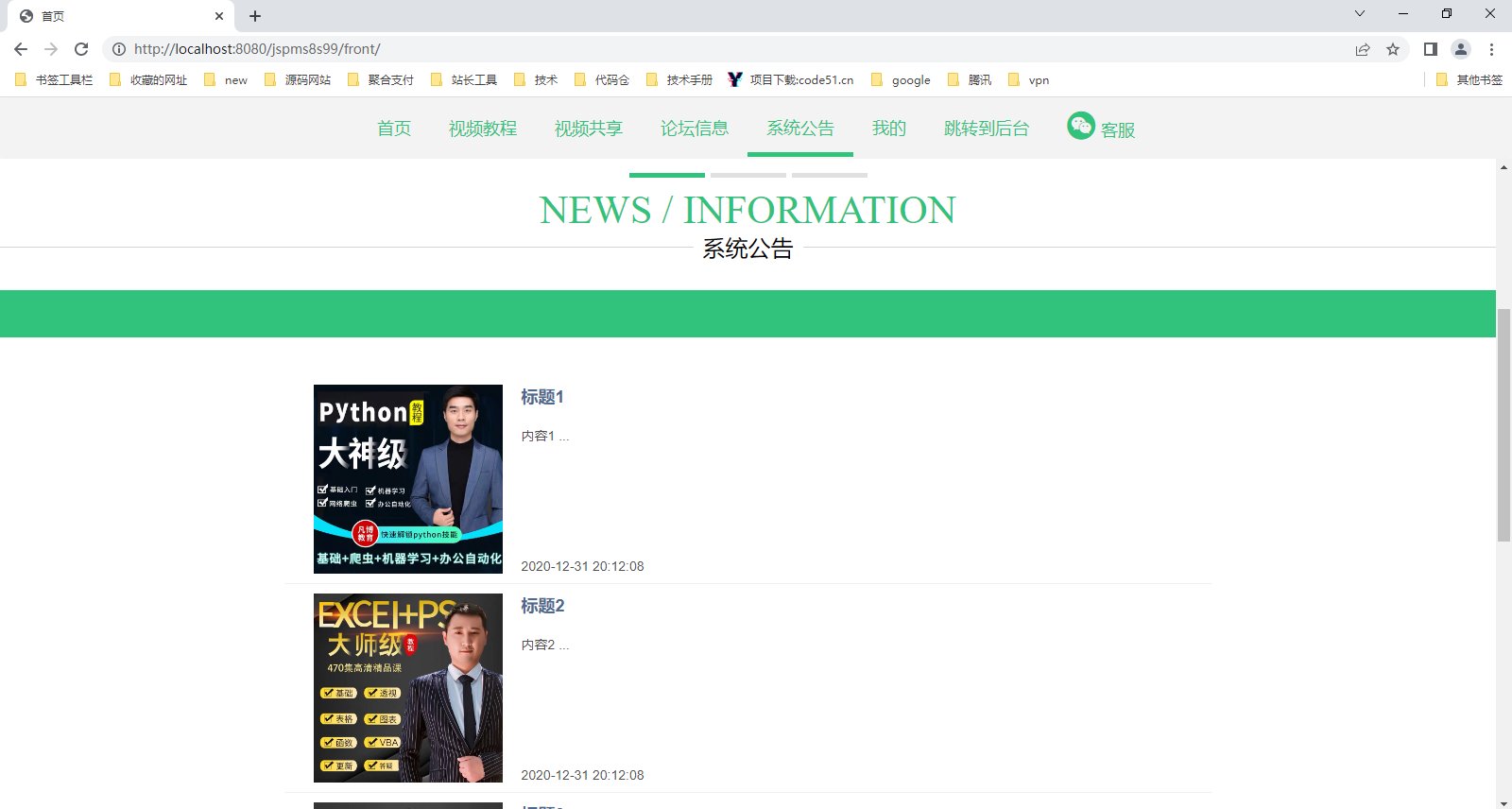Image resolution: width=1512 pixels, height=809 pixels.
Task: Open the new bookmark folder
Action: click(225, 80)
